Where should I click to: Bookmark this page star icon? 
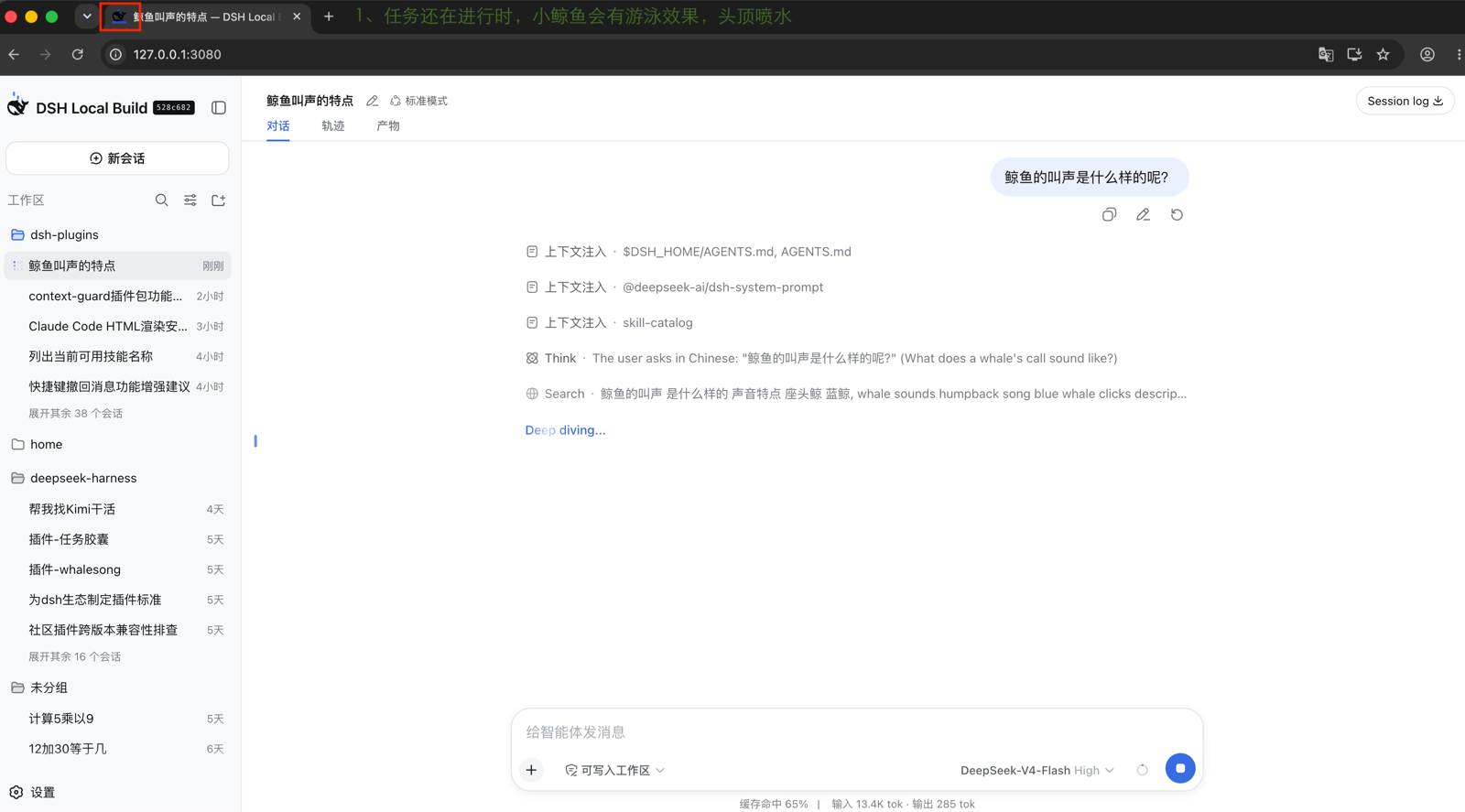(1384, 55)
